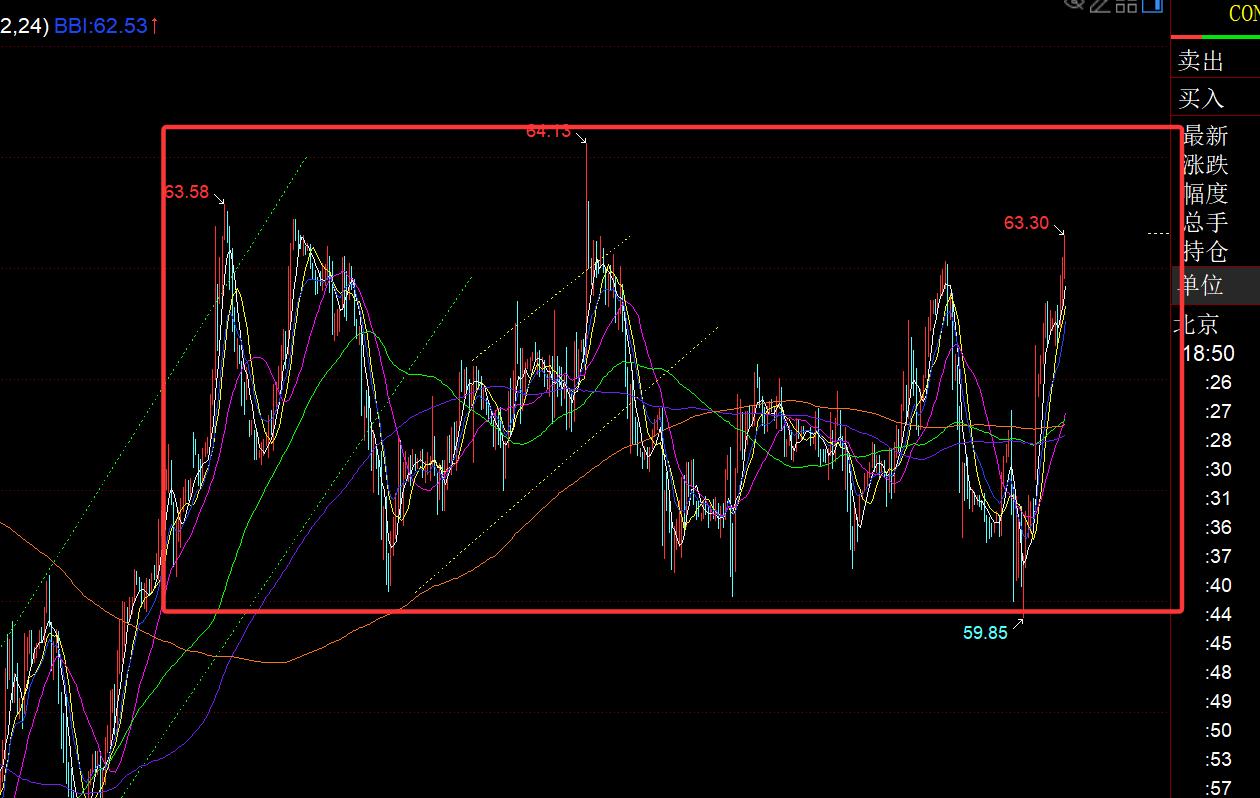
Task: Click the 持仓 open interest label
Action: pyautogui.click(x=1205, y=251)
